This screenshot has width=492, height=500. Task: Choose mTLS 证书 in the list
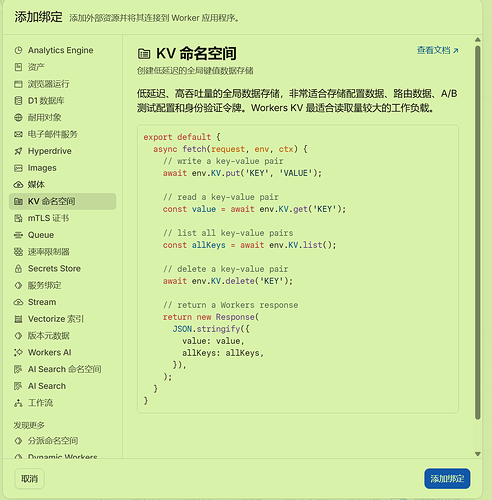coord(63,218)
